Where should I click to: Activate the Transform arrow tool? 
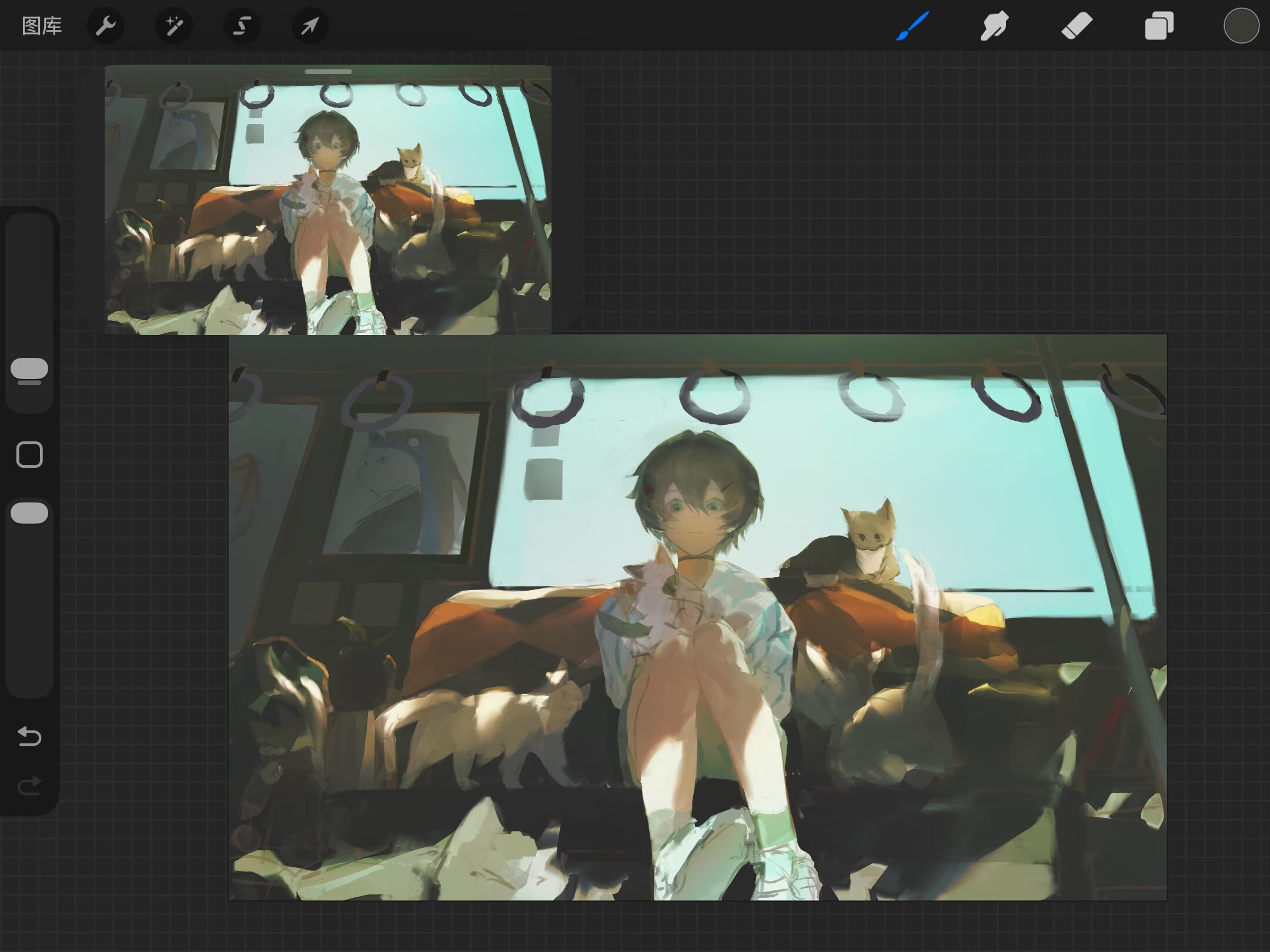[x=310, y=26]
